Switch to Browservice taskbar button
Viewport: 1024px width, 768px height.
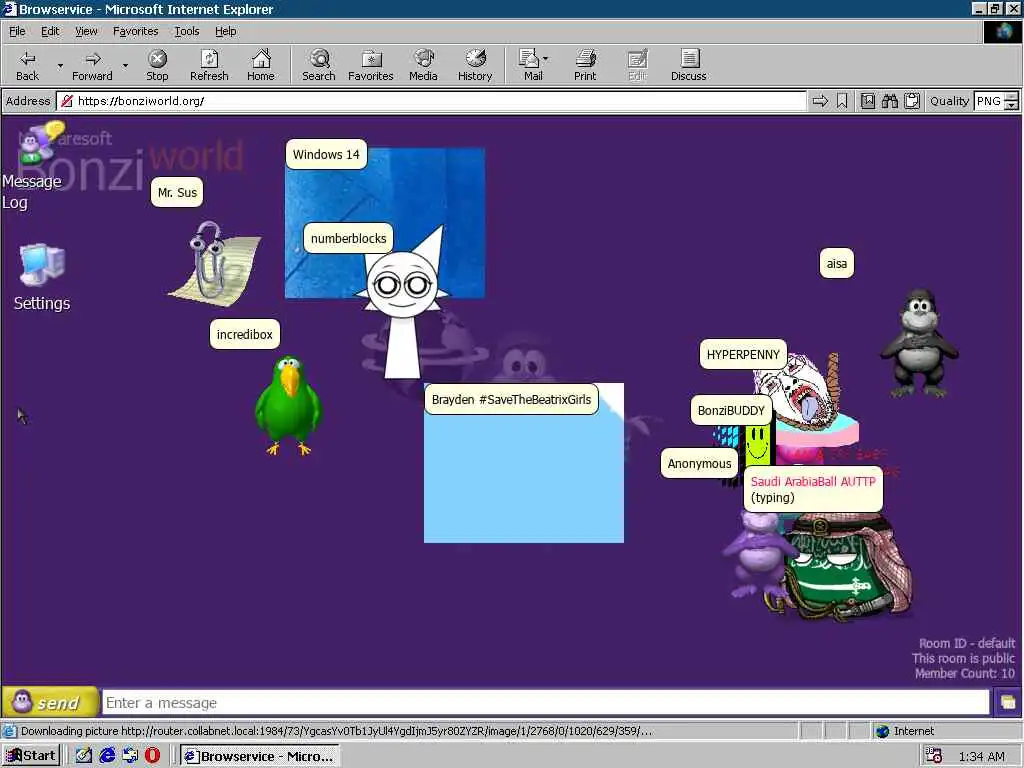pyautogui.click(x=260, y=756)
